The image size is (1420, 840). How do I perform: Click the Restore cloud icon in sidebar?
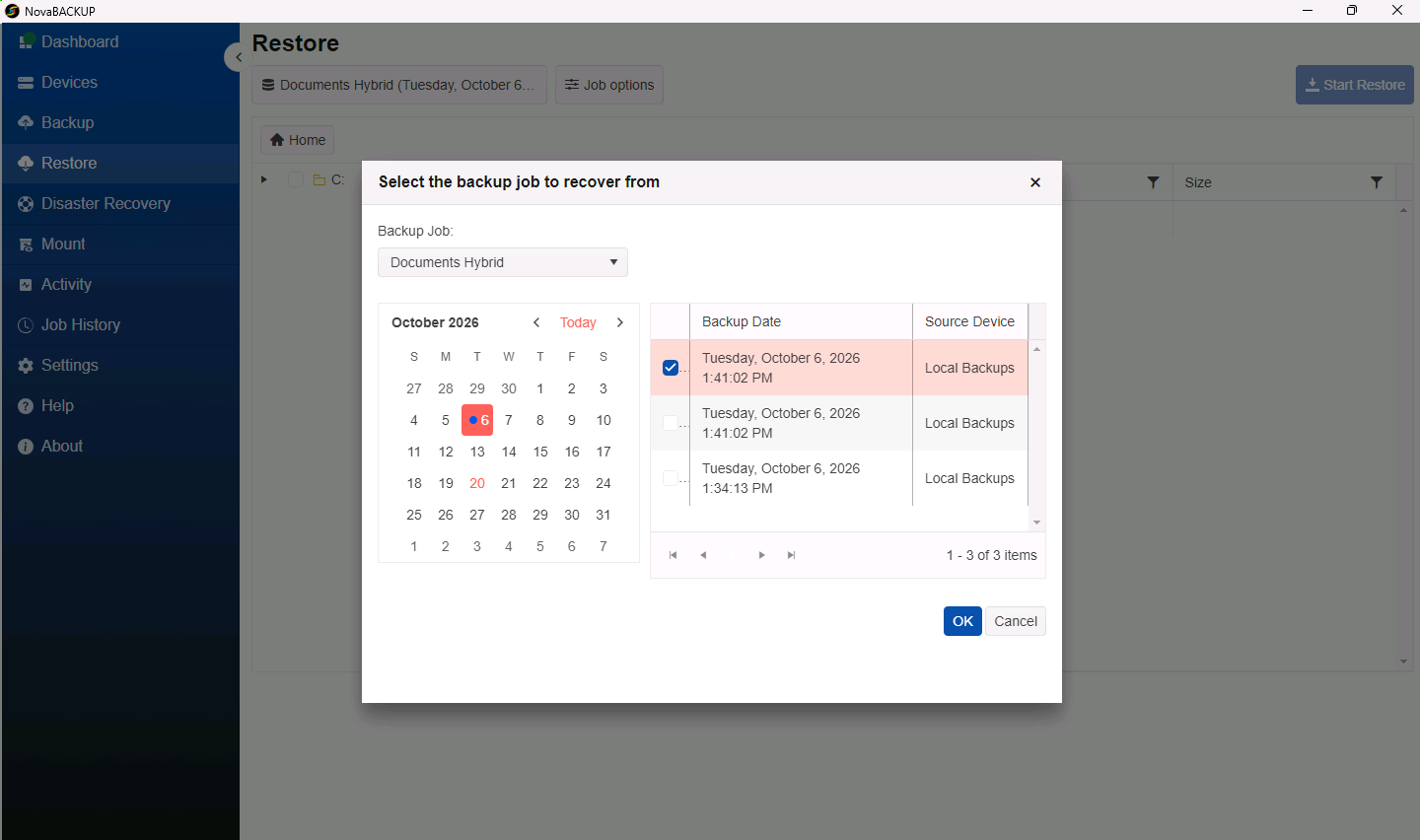pyautogui.click(x=26, y=164)
